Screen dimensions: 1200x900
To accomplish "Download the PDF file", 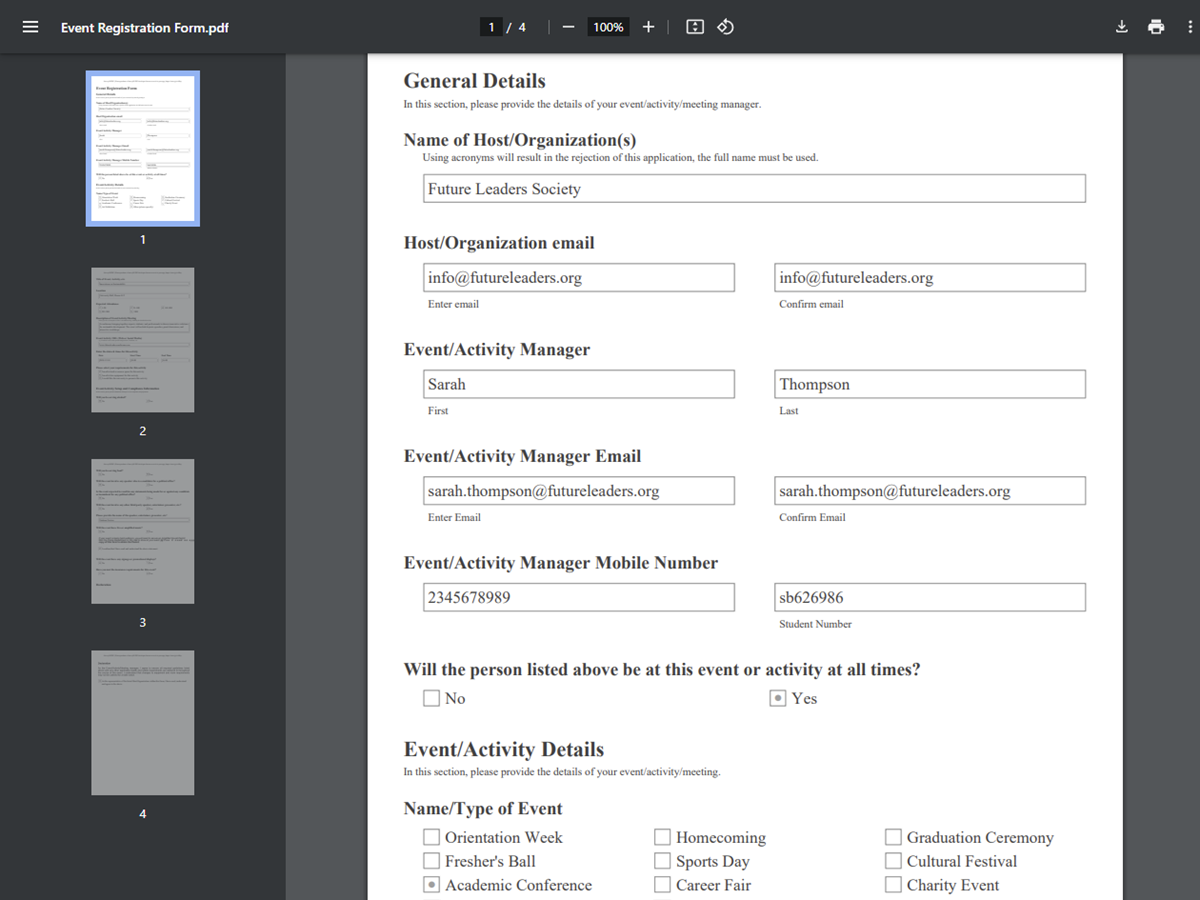I will (1122, 27).
